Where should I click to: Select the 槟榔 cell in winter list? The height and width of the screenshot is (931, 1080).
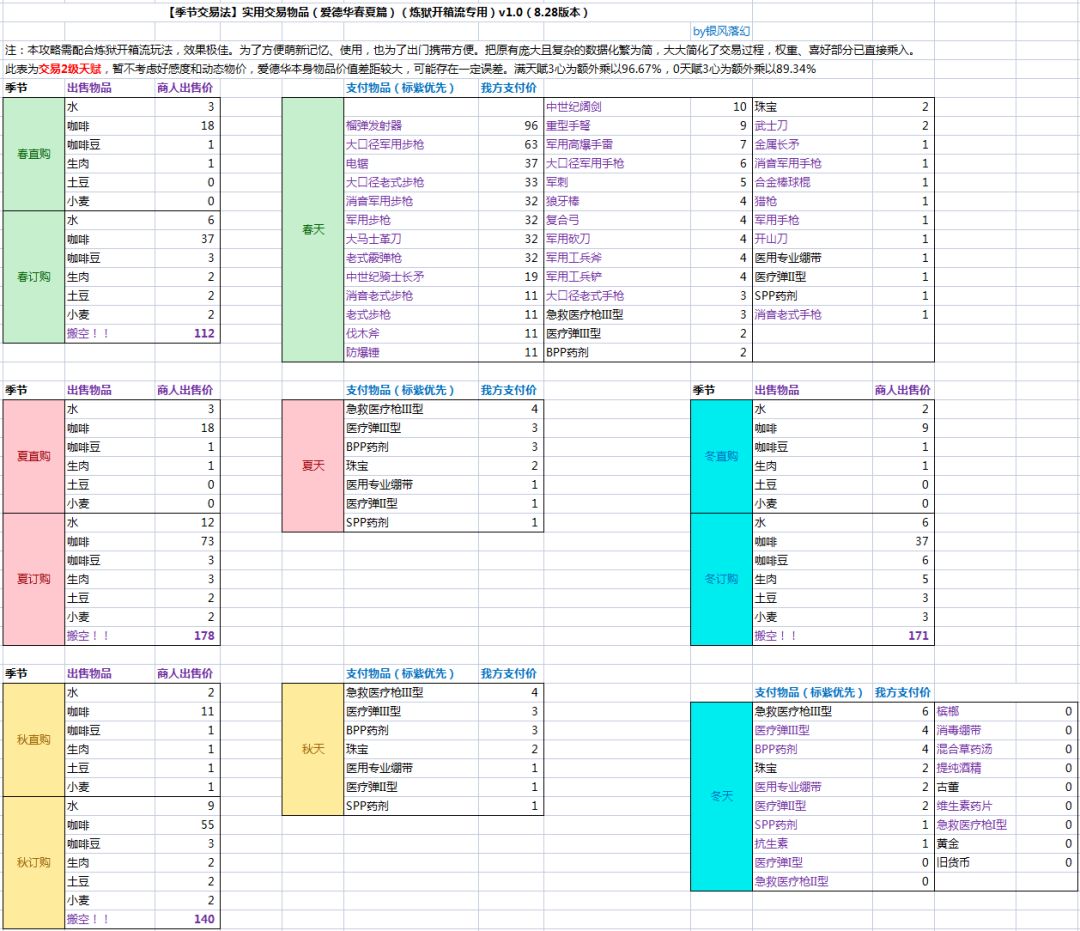[974, 711]
